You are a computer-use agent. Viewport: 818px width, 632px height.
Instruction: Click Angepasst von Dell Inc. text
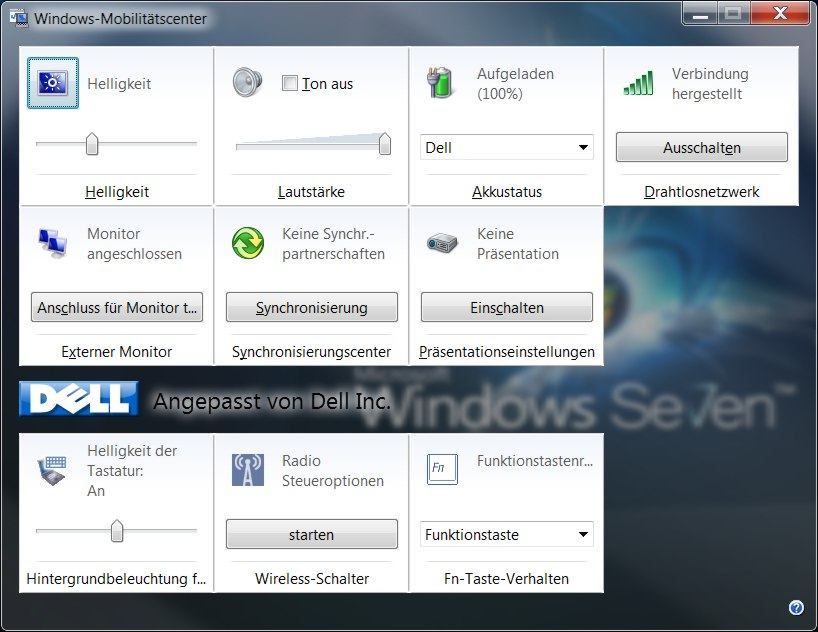click(x=272, y=401)
